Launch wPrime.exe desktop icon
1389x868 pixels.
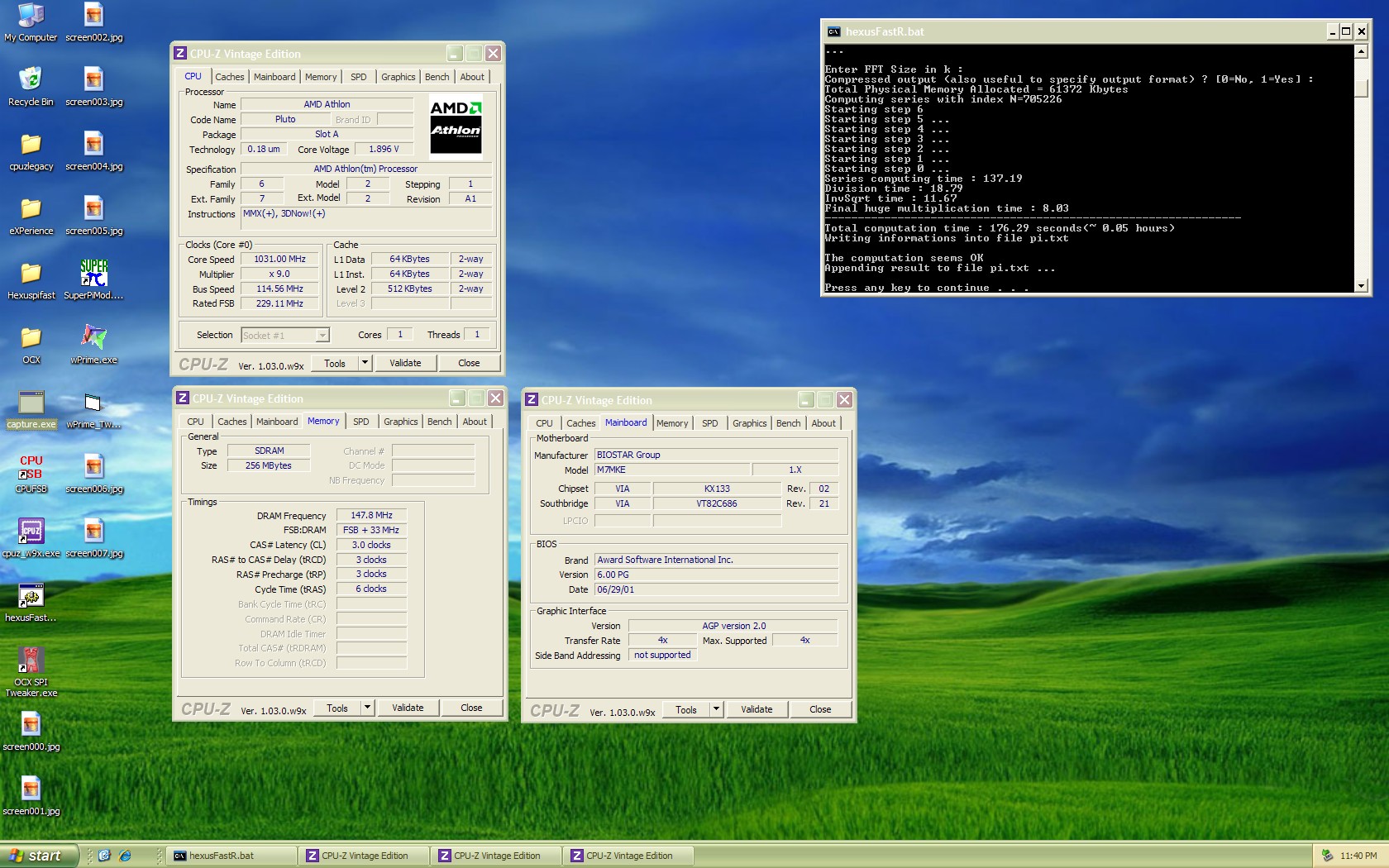(x=93, y=345)
